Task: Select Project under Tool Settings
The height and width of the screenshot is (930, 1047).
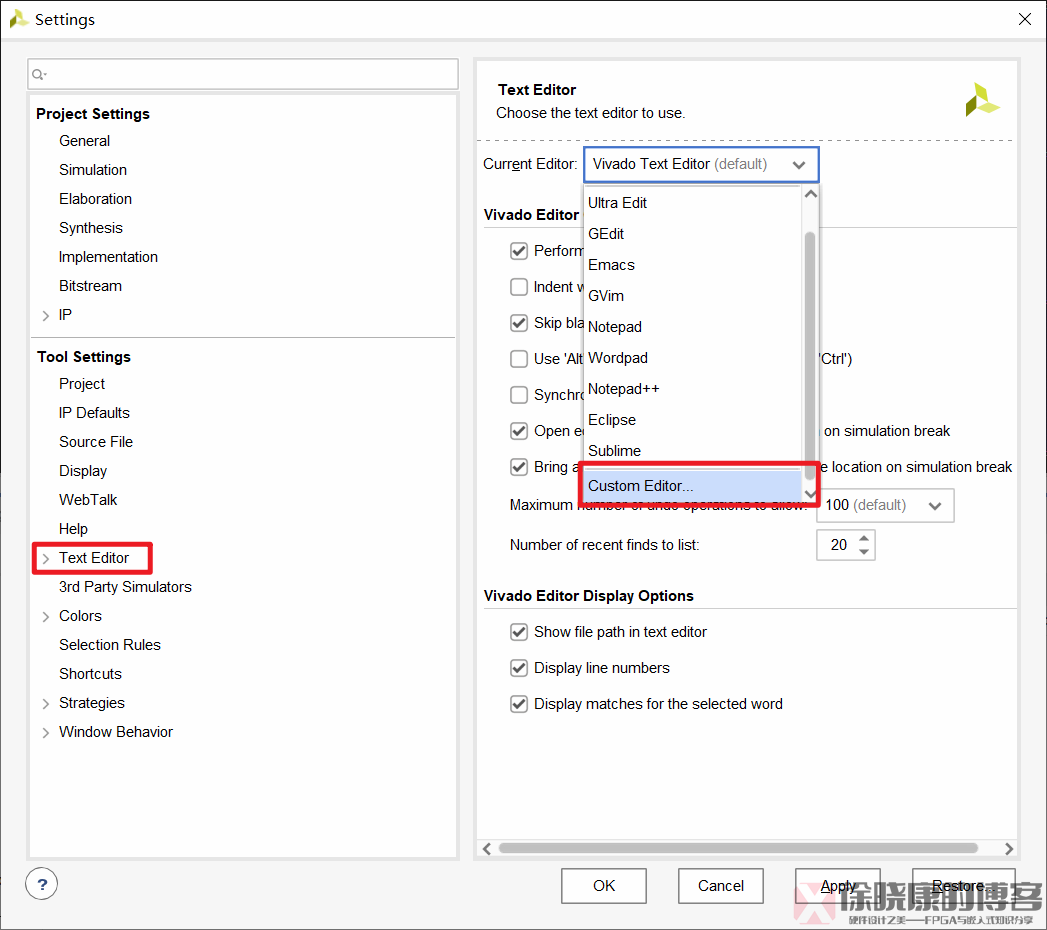Action: tap(82, 384)
